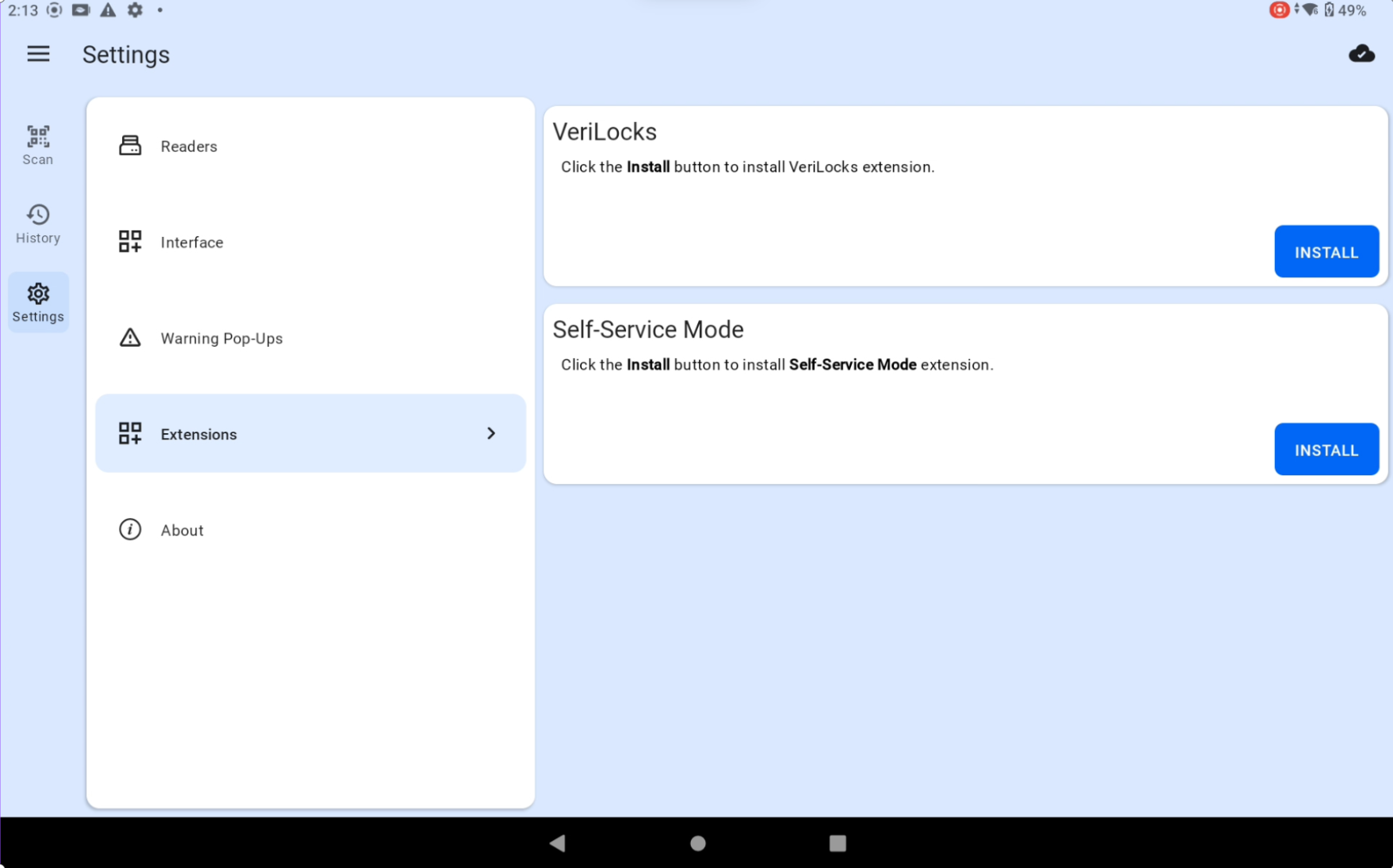The width and height of the screenshot is (1393, 868).
Task: Click the Interface grid-plus icon
Action: (x=130, y=242)
